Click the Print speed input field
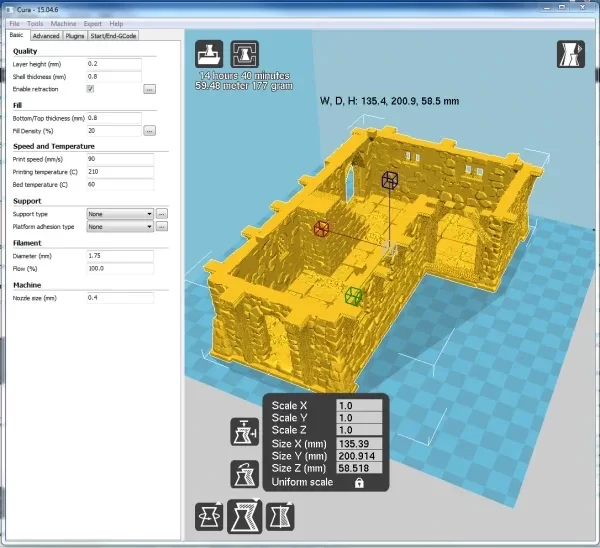The width and height of the screenshot is (600, 548). (x=120, y=159)
